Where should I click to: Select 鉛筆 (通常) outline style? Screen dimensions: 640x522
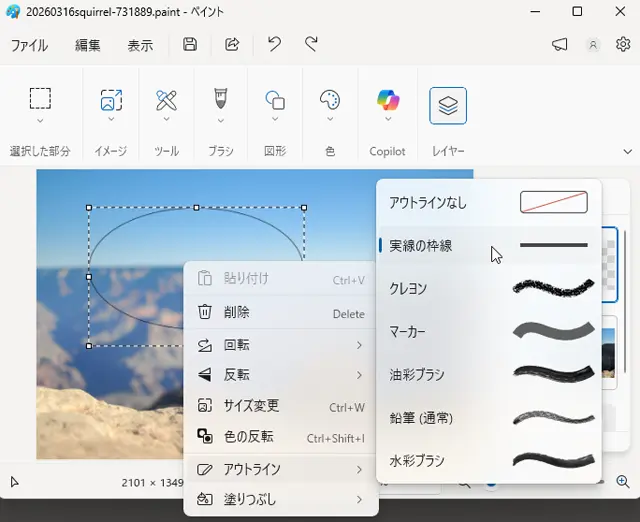(x=489, y=418)
